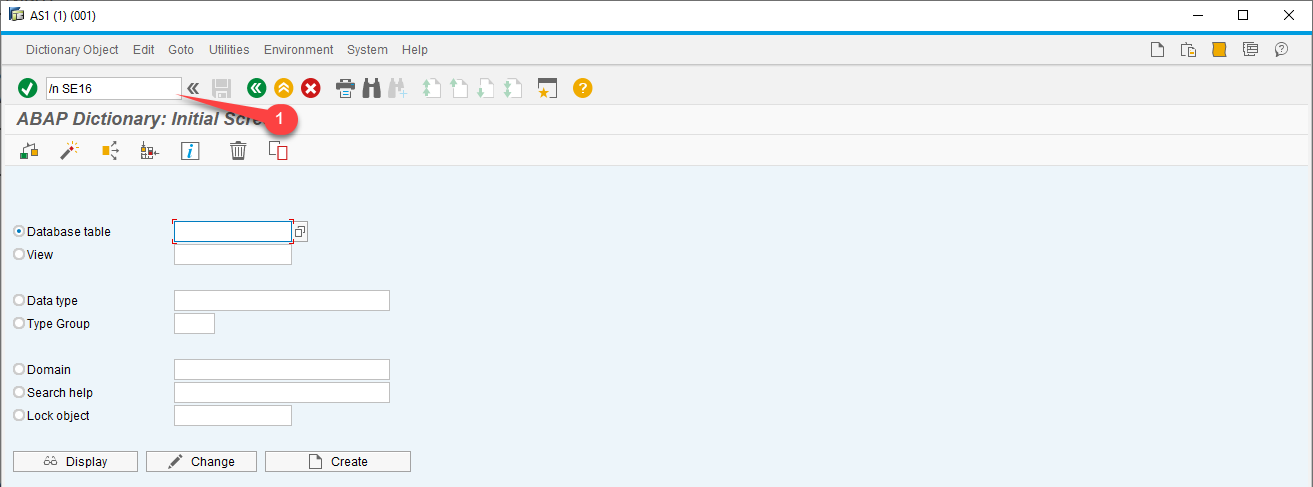
Task: Select the View radio button
Action: pos(19,254)
